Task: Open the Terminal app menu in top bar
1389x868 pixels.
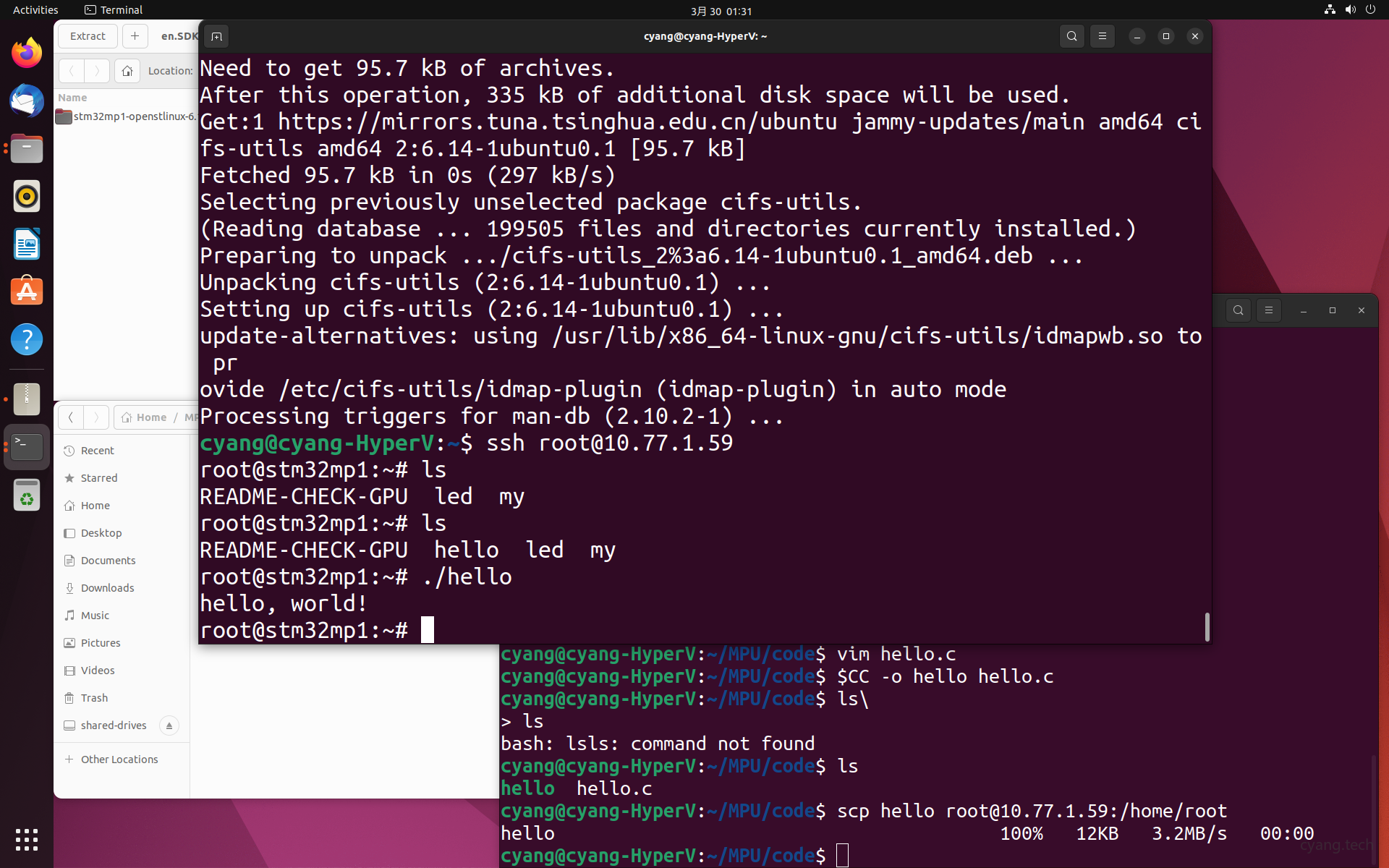Action: [x=114, y=10]
